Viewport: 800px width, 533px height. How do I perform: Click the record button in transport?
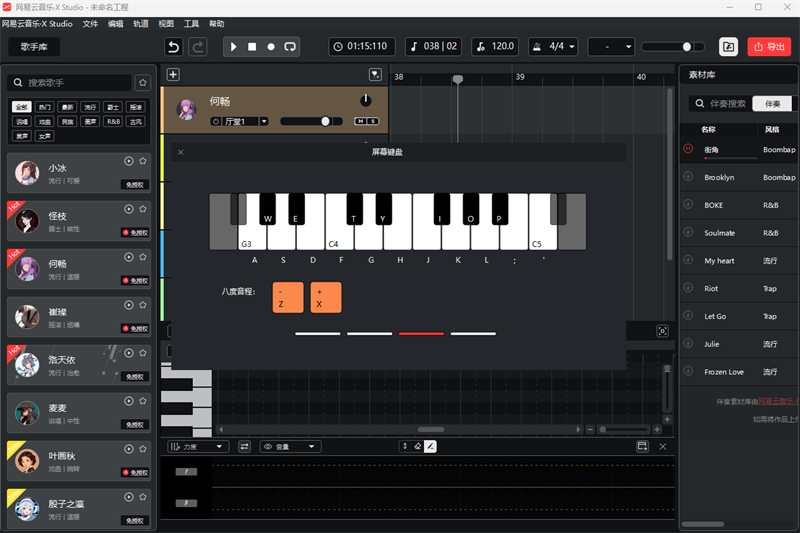click(x=270, y=47)
